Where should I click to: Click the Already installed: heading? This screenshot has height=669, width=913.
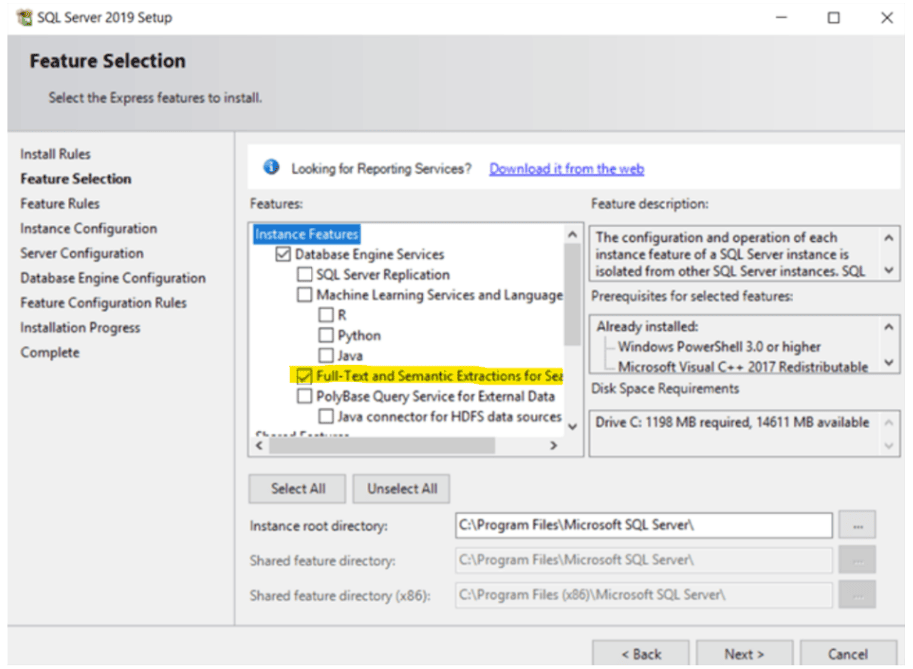[647, 327]
